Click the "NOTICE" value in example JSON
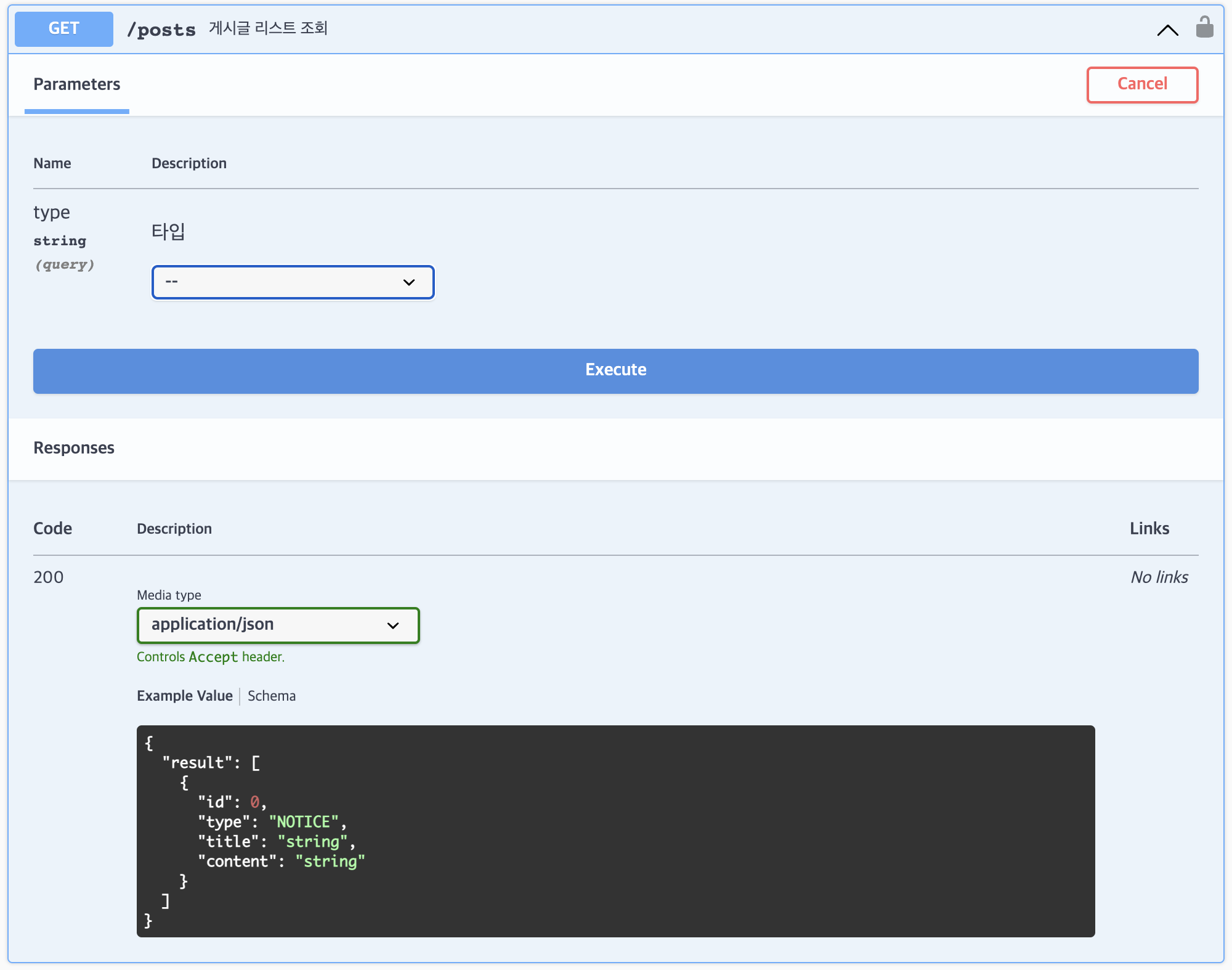 304,821
